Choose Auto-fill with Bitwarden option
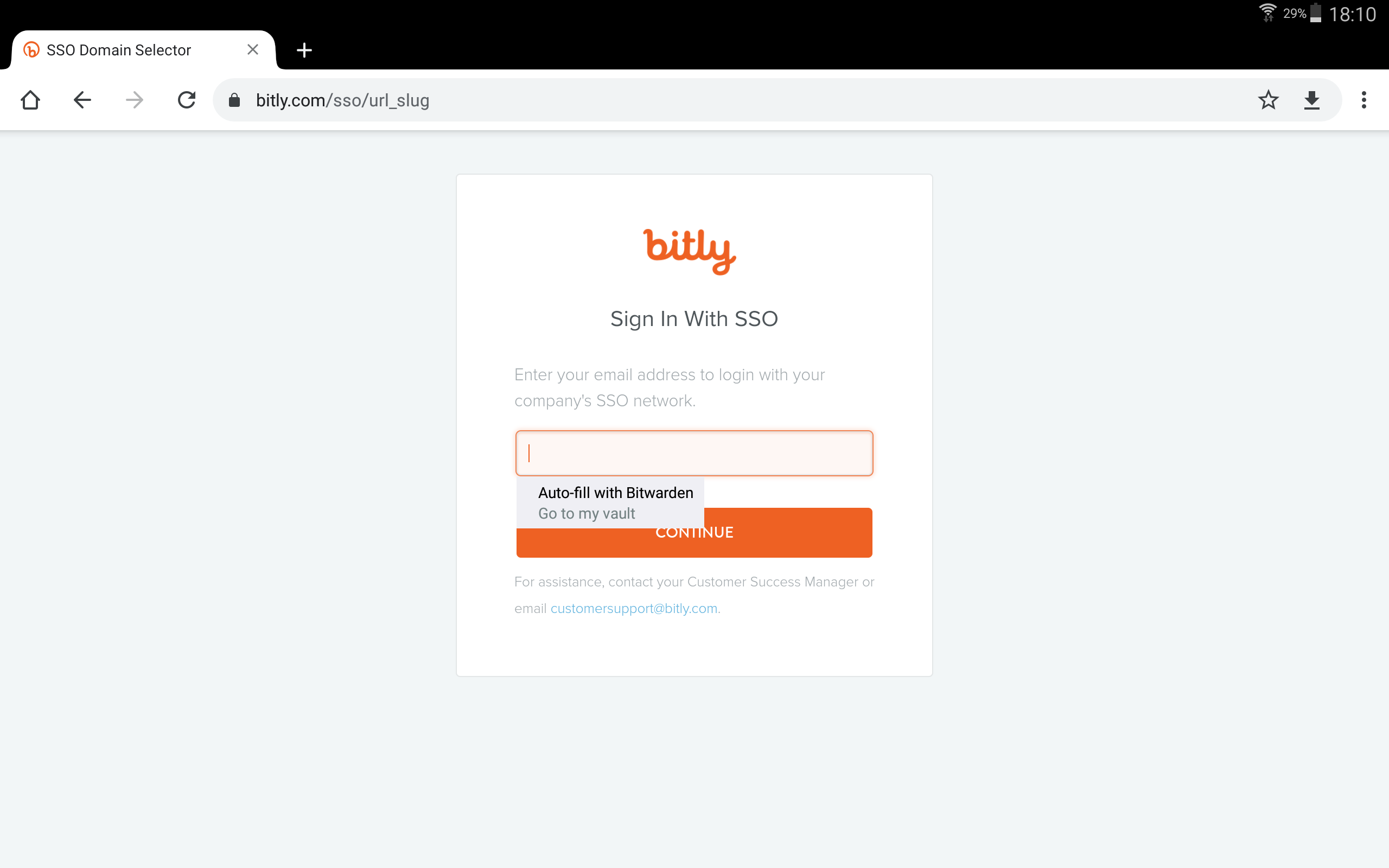This screenshot has height=868, width=1389. tap(615, 493)
